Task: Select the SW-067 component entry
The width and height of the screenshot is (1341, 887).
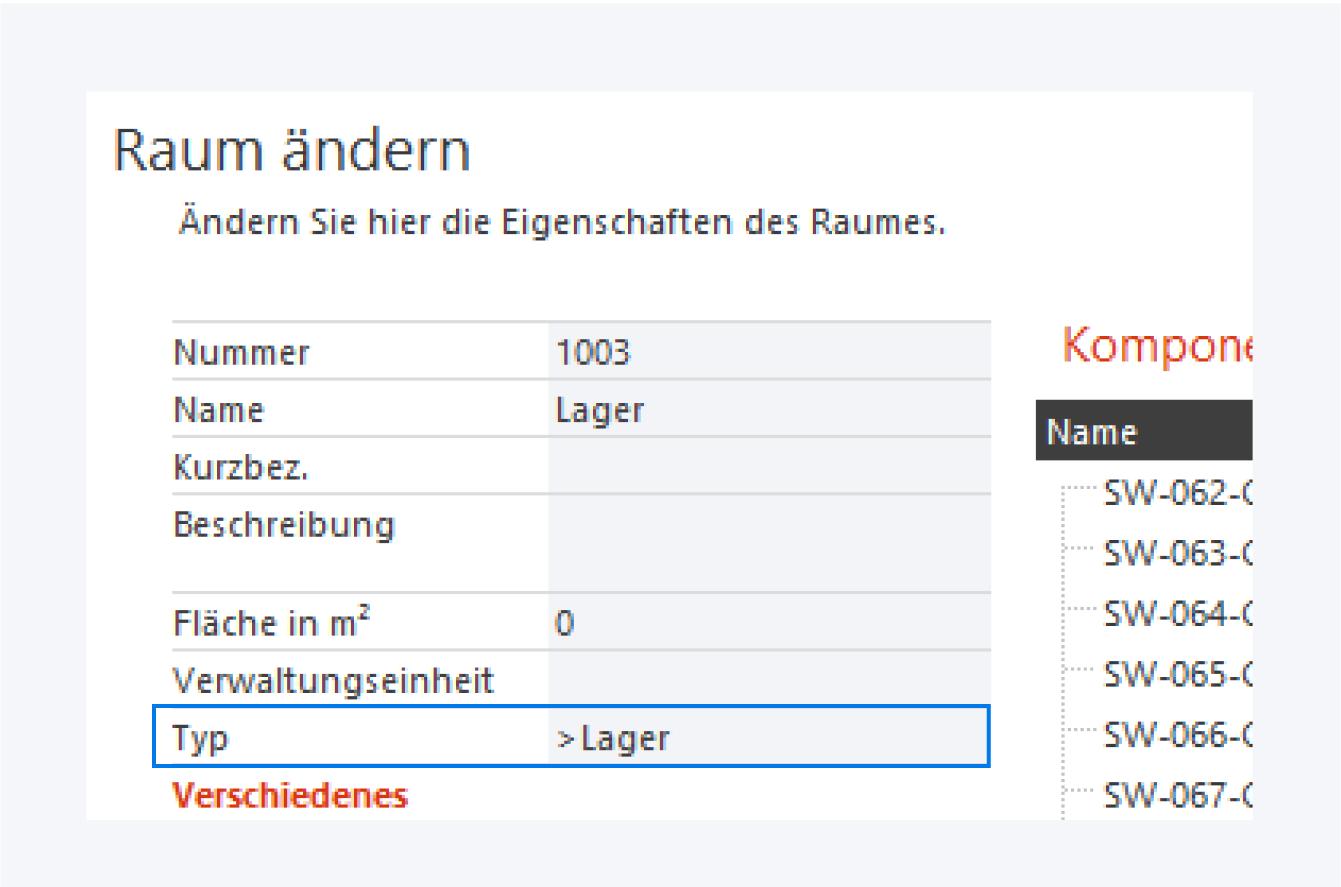Action: click(1177, 797)
